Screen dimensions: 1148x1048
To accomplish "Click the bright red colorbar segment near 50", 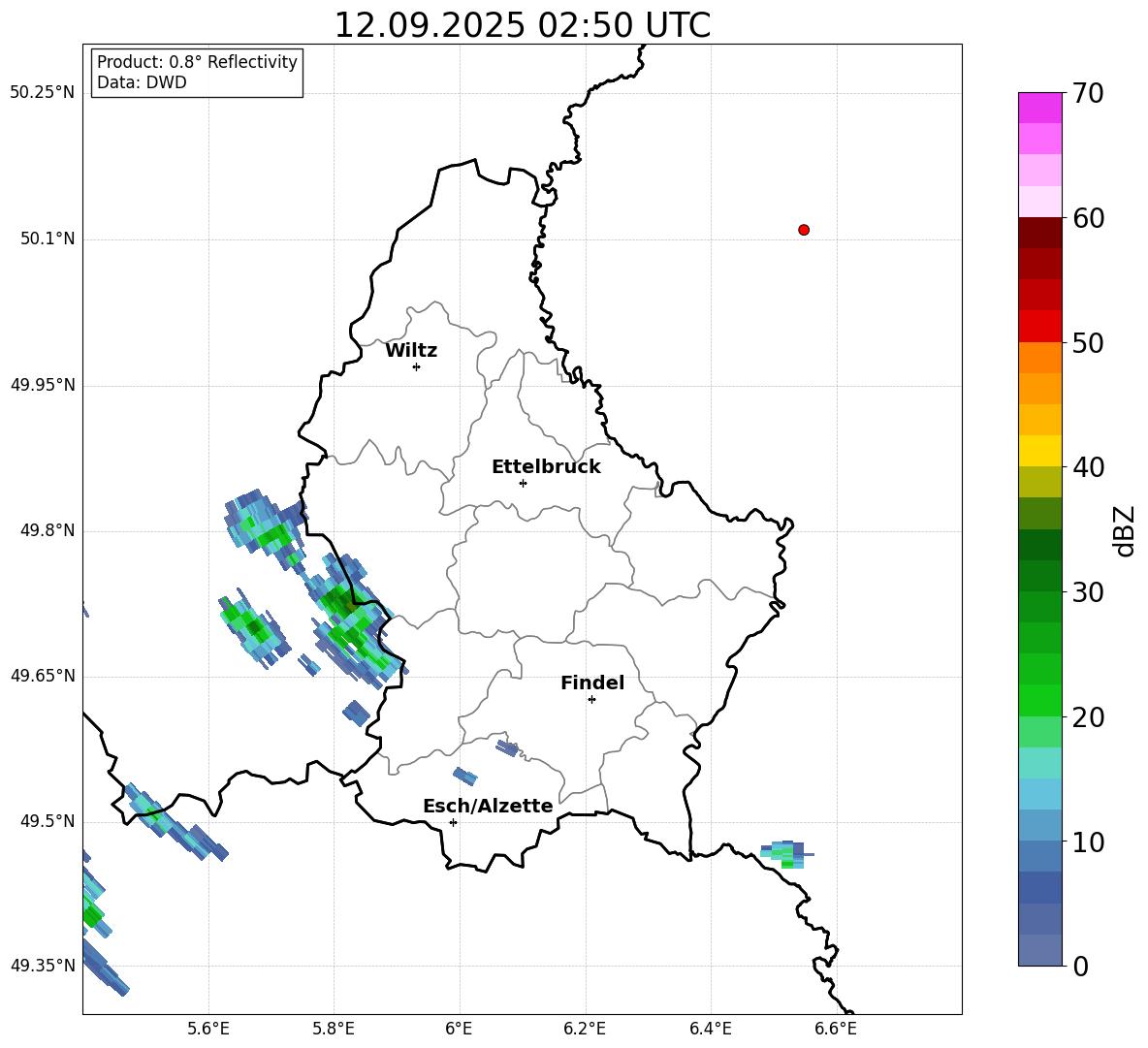I will click(x=1040, y=327).
